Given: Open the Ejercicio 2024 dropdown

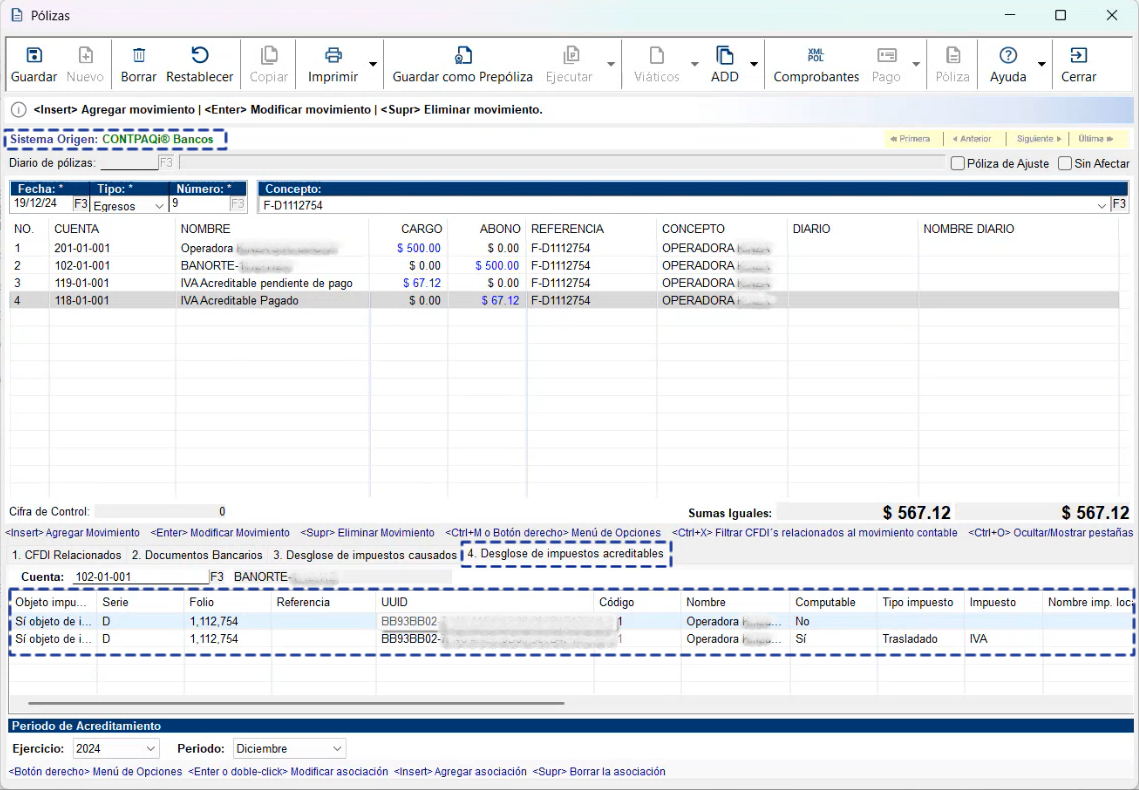Looking at the screenshot, I should 151,749.
